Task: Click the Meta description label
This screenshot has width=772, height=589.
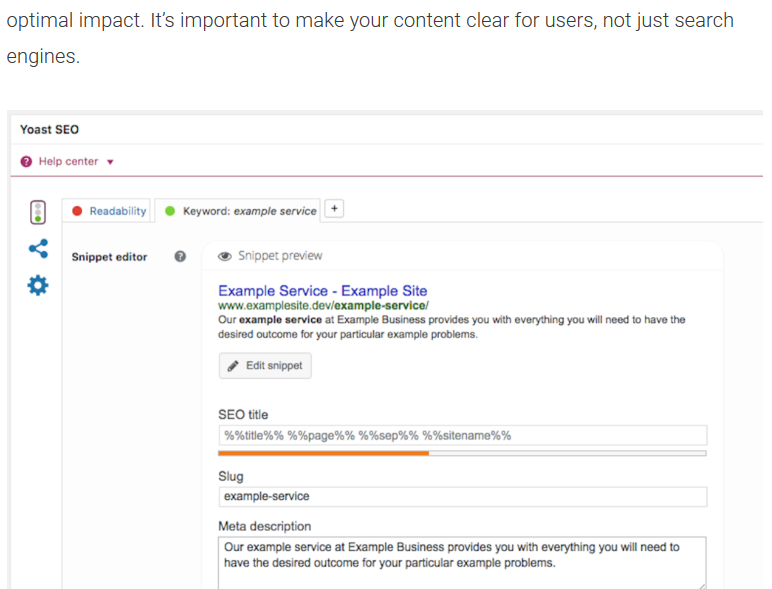Action: tap(264, 526)
